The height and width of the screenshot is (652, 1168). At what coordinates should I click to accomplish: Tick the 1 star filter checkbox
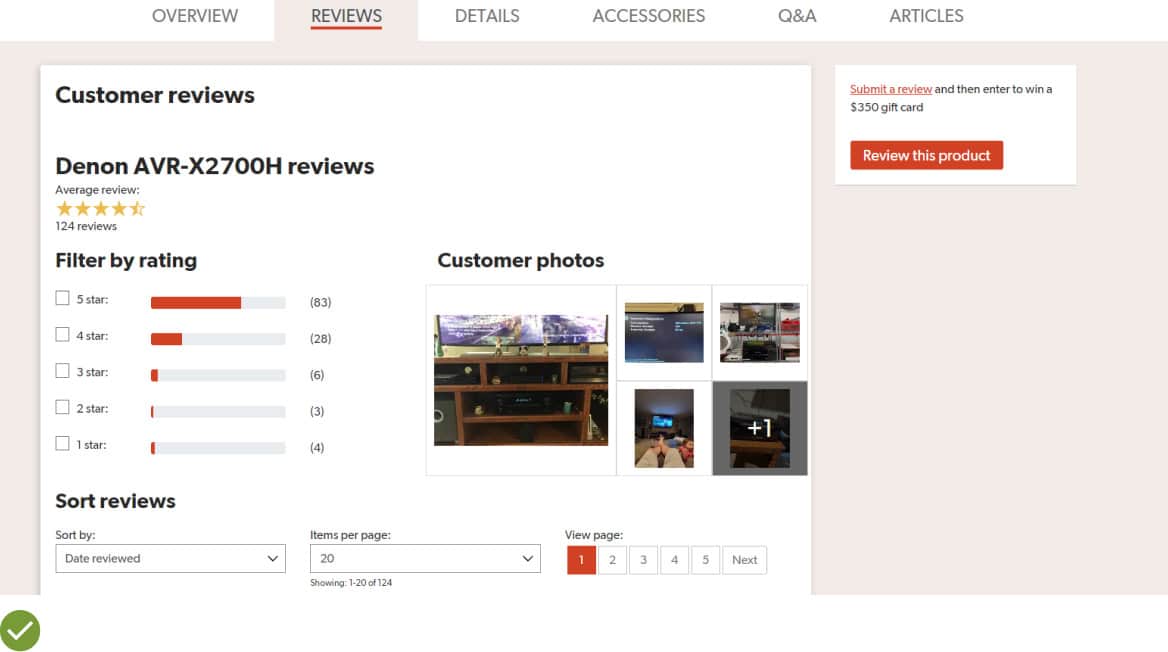pyautogui.click(x=62, y=444)
